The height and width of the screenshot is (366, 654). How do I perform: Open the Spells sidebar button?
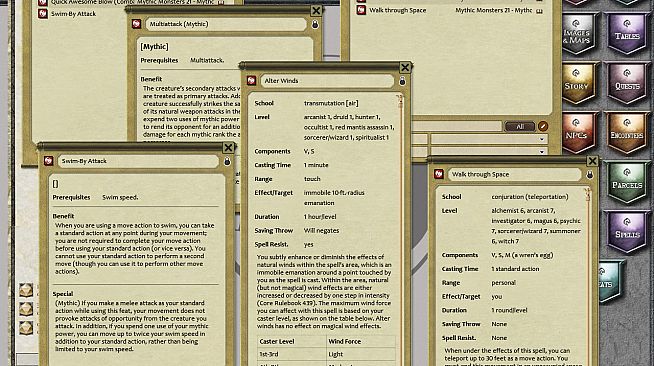click(627, 231)
